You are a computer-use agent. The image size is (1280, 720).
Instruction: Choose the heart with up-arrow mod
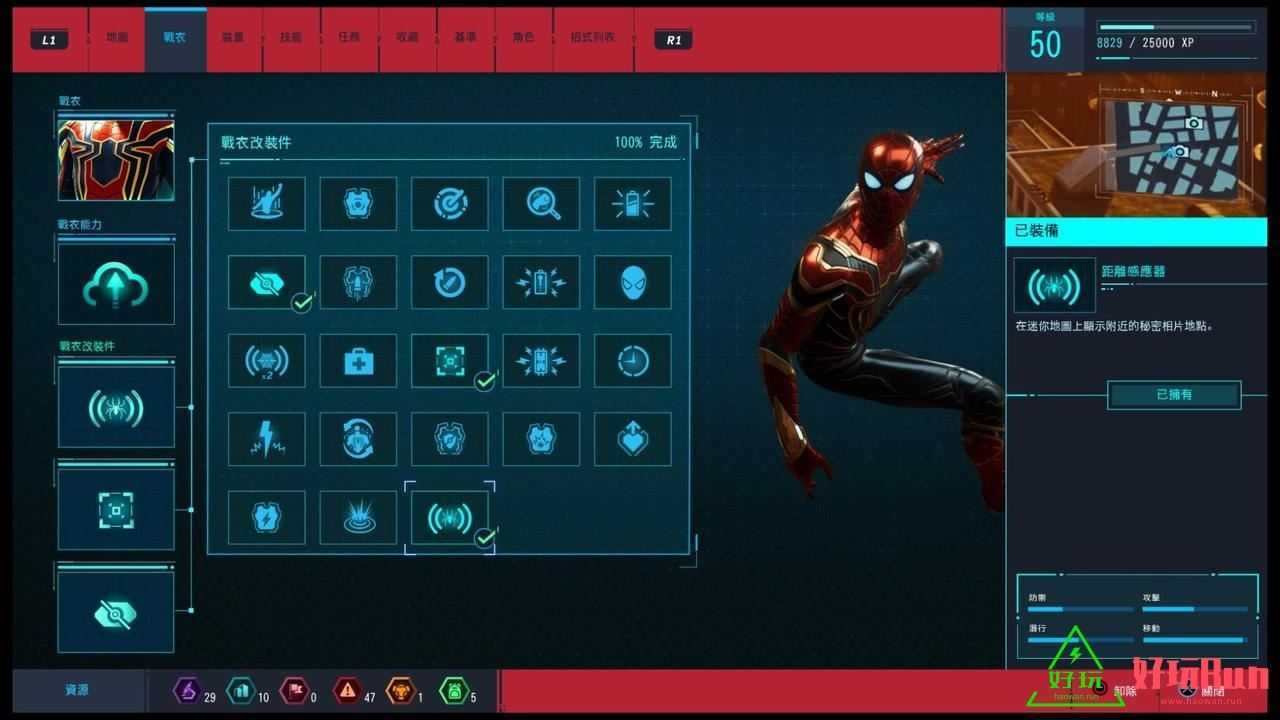click(x=632, y=439)
